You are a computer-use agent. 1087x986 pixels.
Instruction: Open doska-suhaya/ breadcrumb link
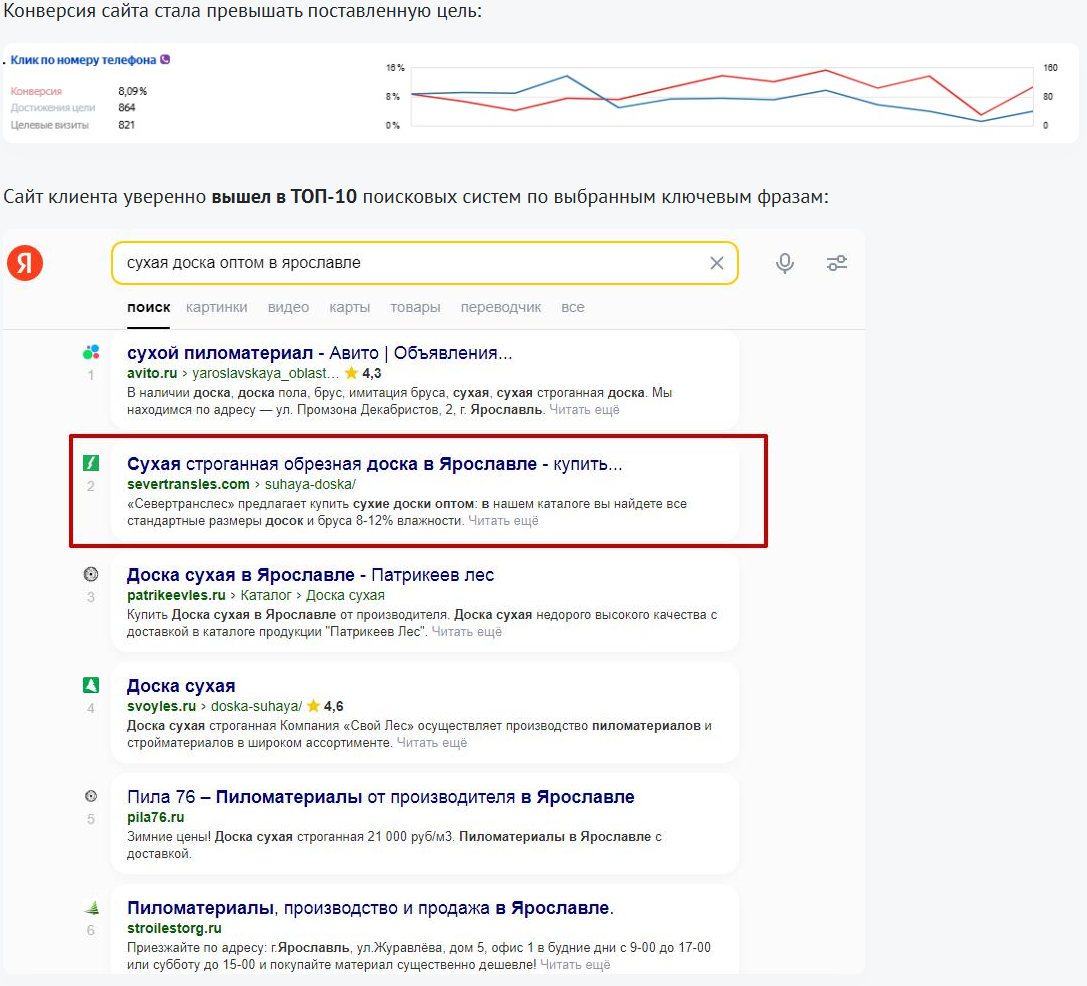click(256, 706)
